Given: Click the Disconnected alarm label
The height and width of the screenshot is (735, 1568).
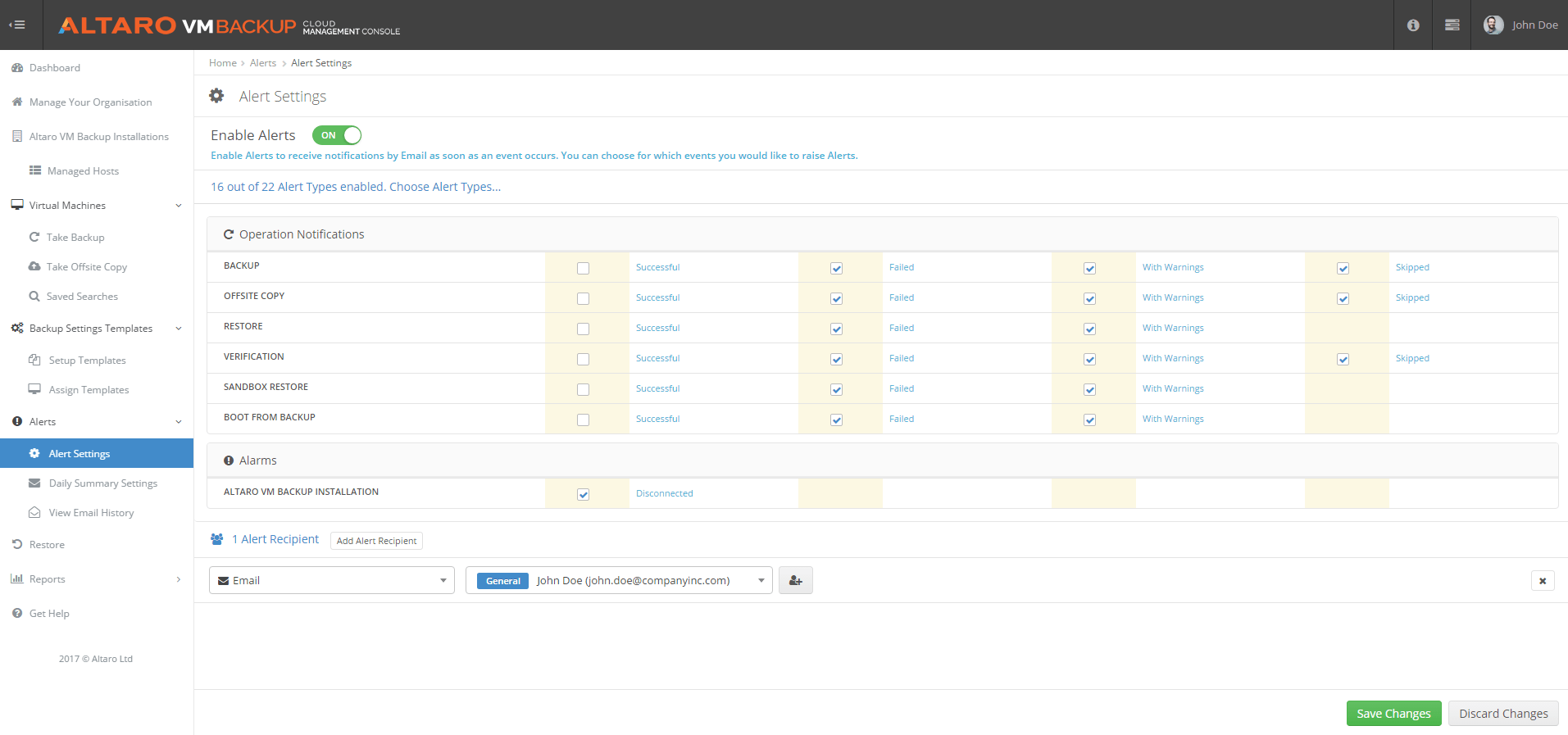Looking at the screenshot, I should click(x=665, y=493).
